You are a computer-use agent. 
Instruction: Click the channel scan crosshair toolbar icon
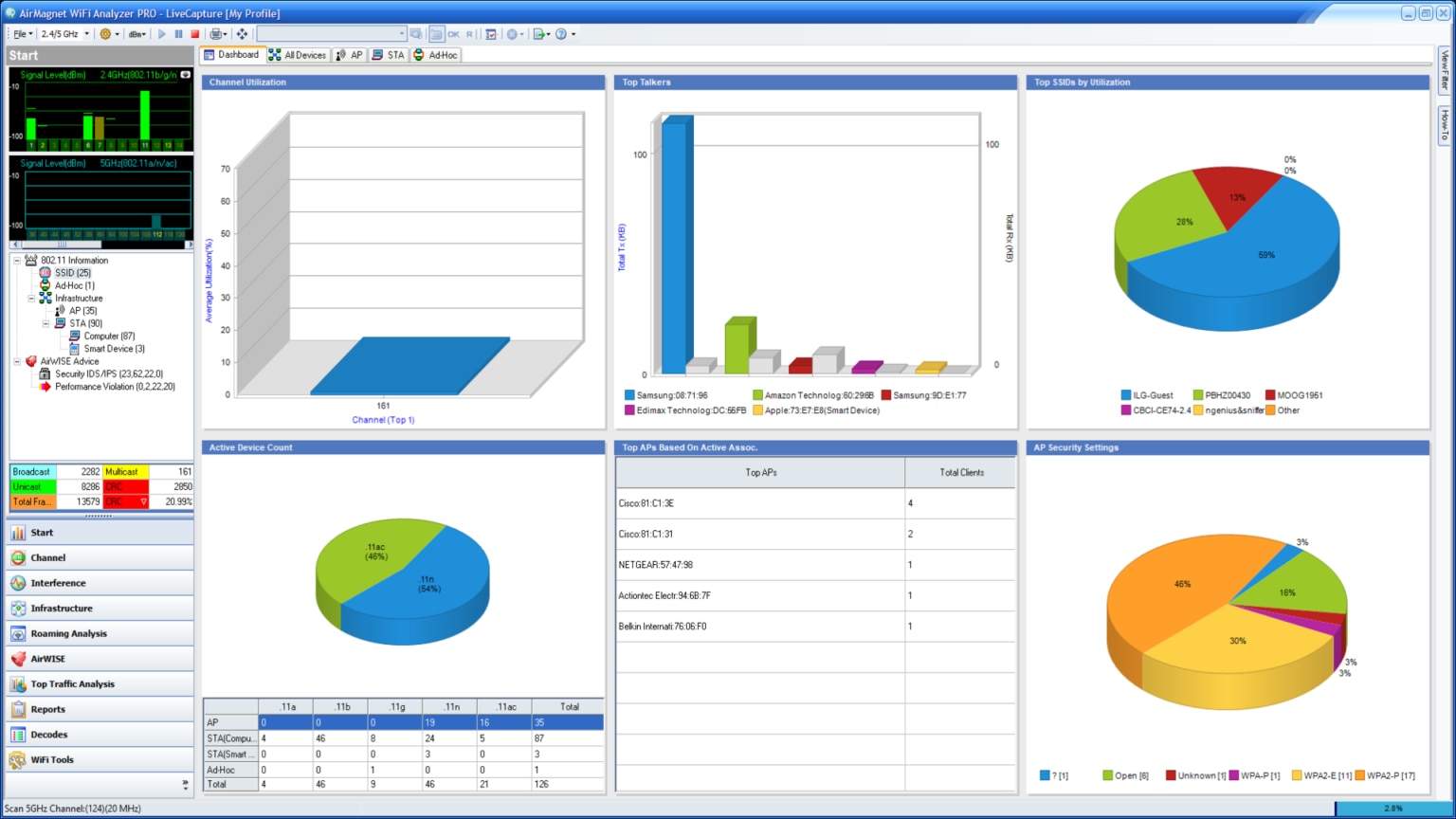245,34
